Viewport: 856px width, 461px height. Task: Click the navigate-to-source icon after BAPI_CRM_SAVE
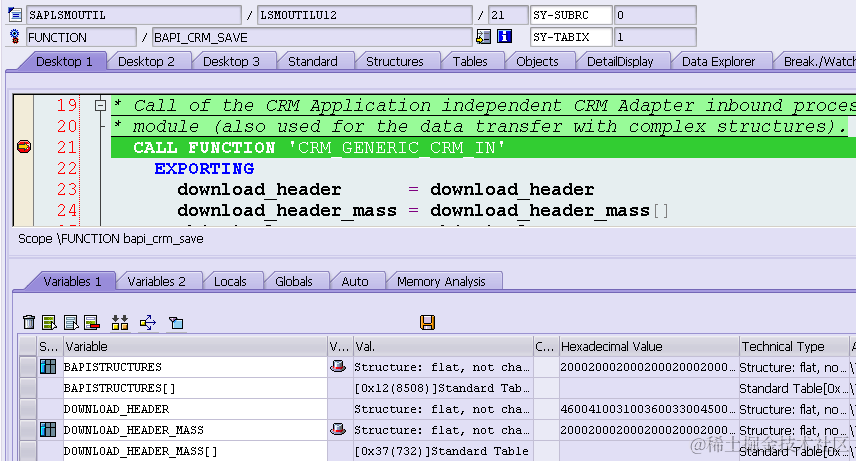tap(483, 37)
